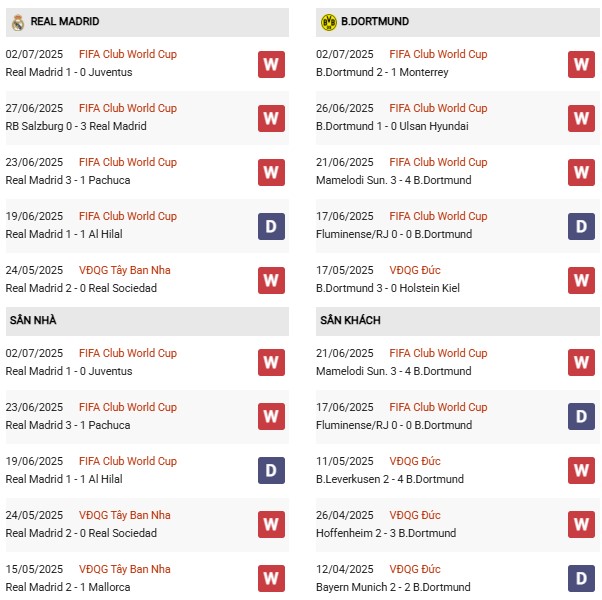Open VĐQG Tây Ban Nha link above Mallorca match
Screen dimensions: 602x600
pyautogui.click(x=125, y=569)
